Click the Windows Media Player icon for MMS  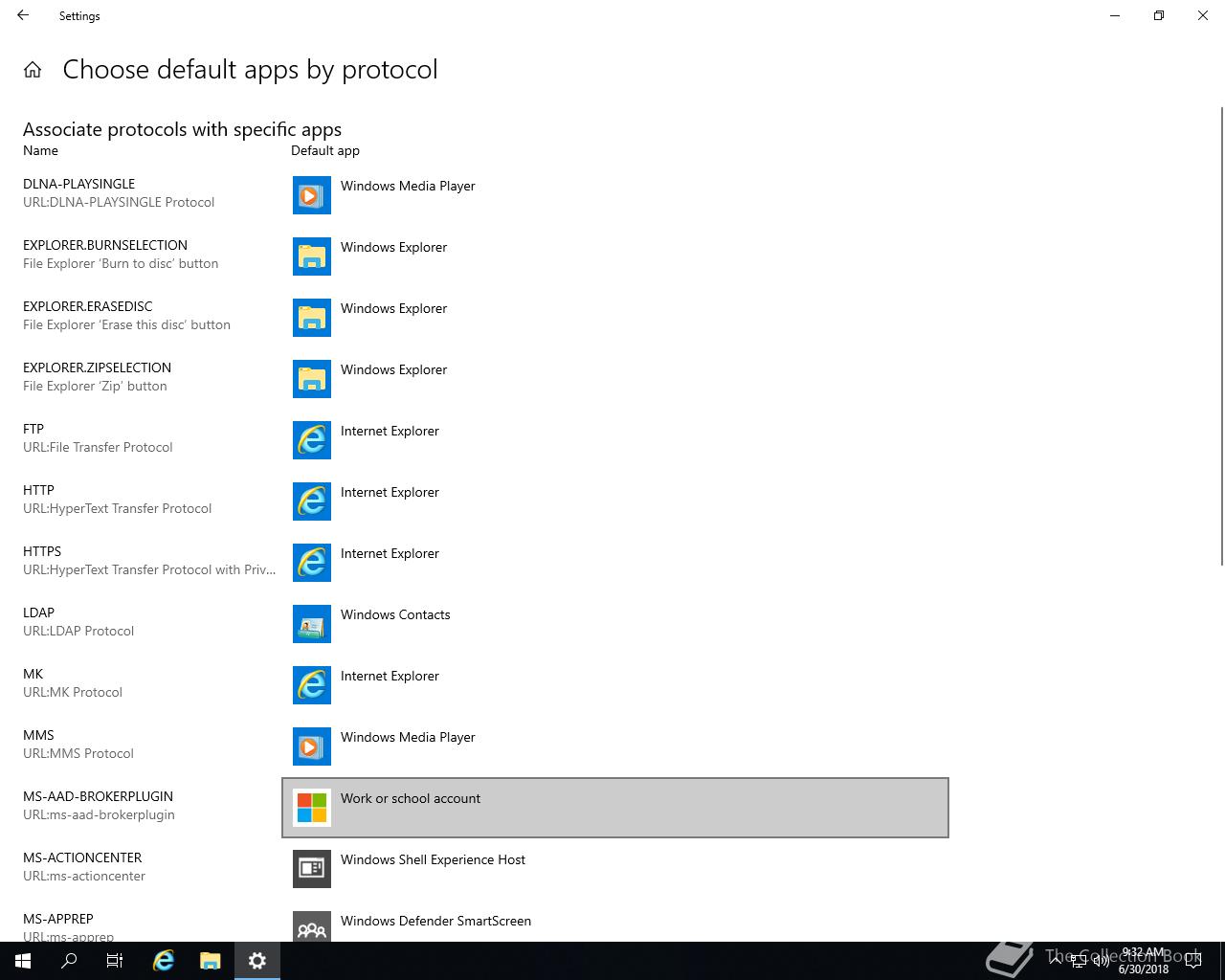pos(312,746)
